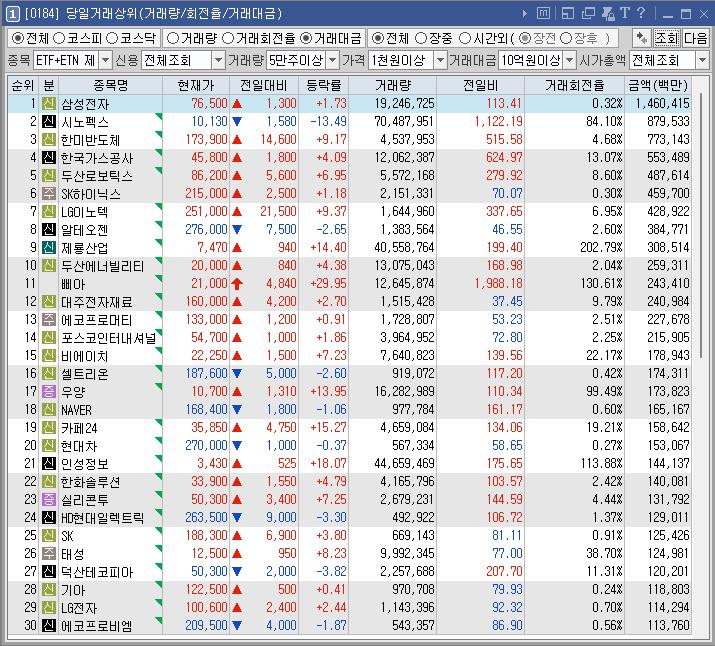The width and height of the screenshot is (715, 646).
Task: Select the 장중 session radio button
Action: click(421, 38)
